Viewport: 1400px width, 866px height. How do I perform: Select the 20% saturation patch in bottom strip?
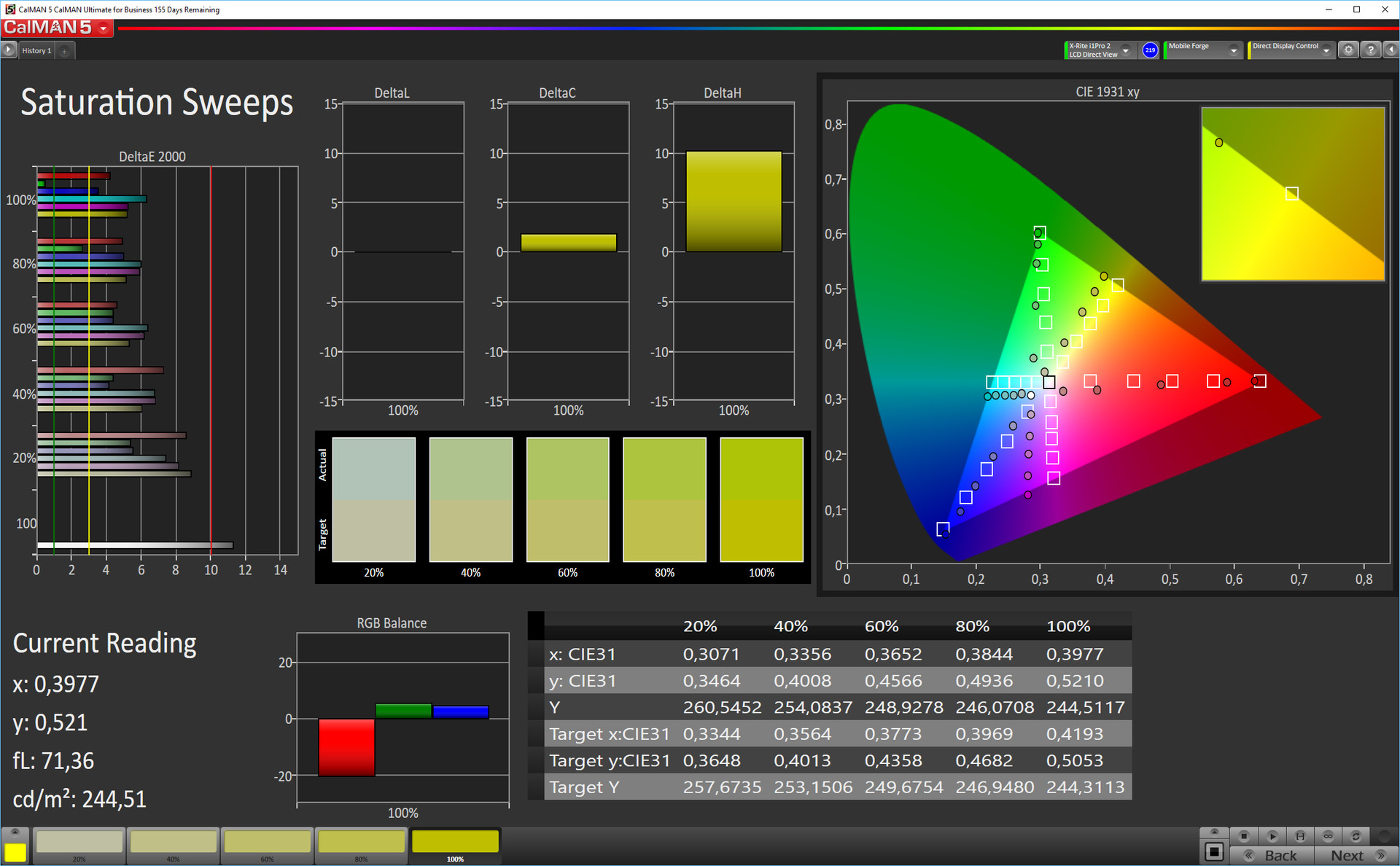tap(79, 842)
